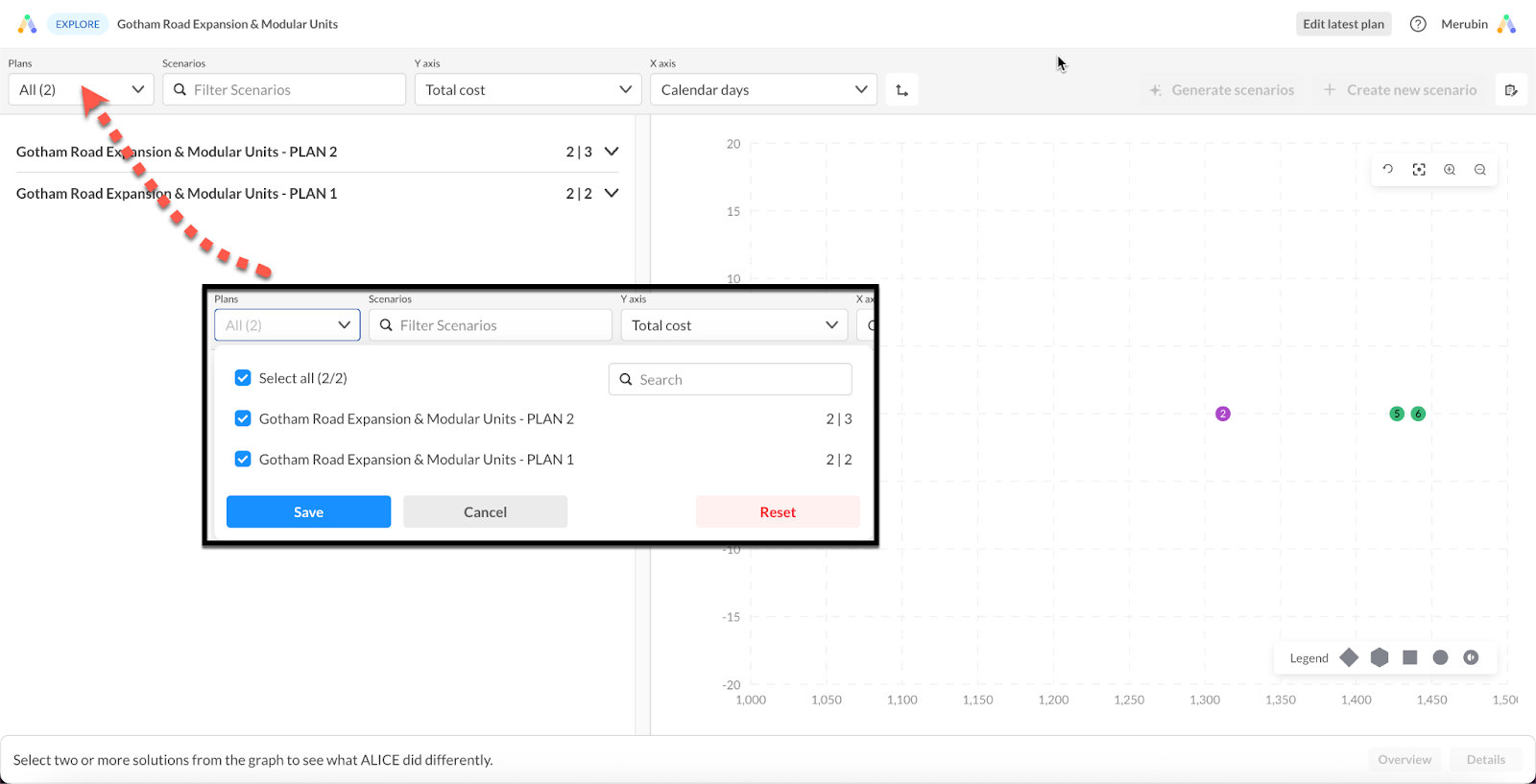The height and width of the screenshot is (784, 1536).
Task: Click the ALICE logo in the top-left corner
Action: [27, 24]
